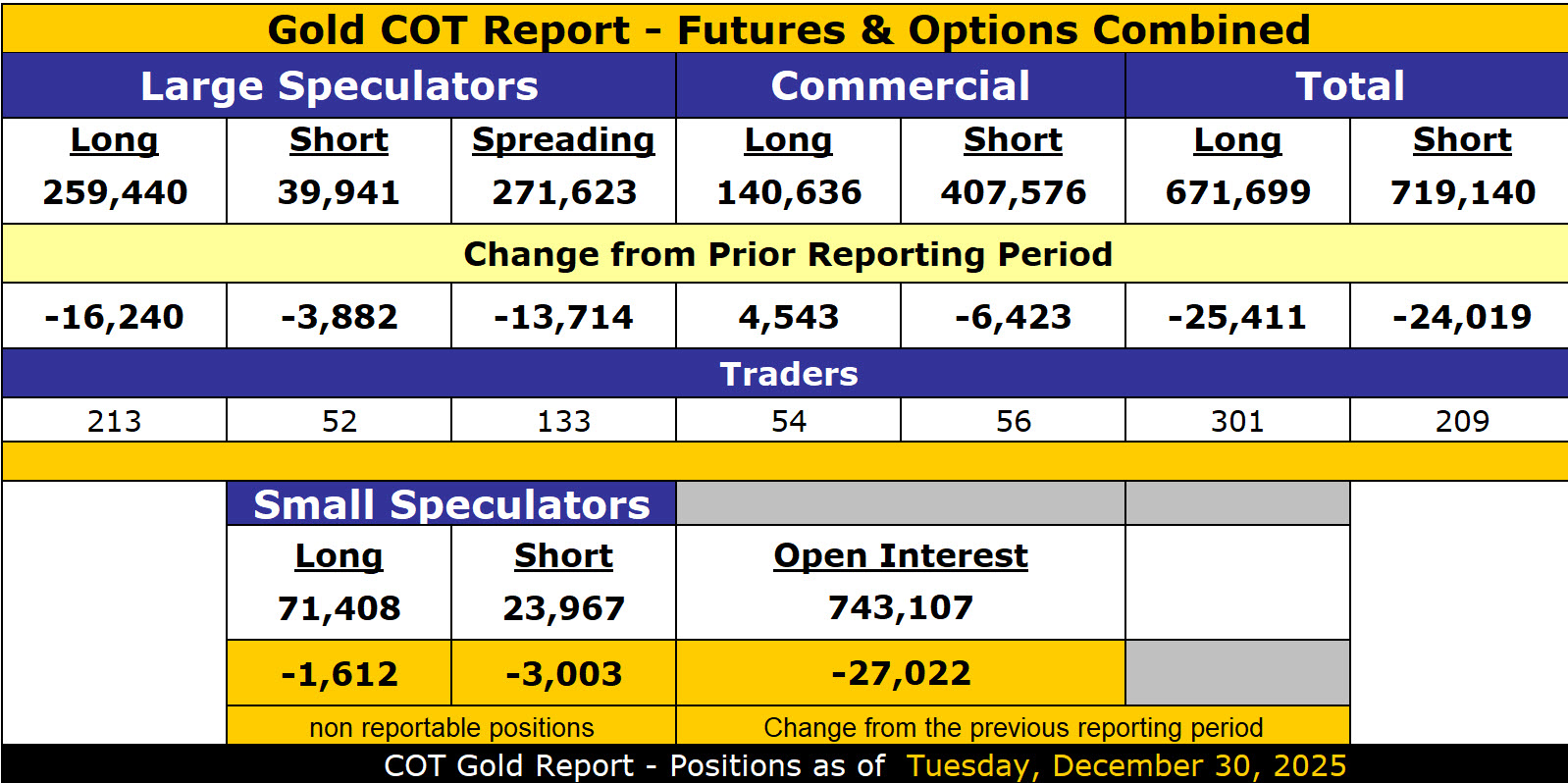The width and height of the screenshot is (1568, 783).
Task: Click the -27,022 open interest change
Action: point(900,673)
